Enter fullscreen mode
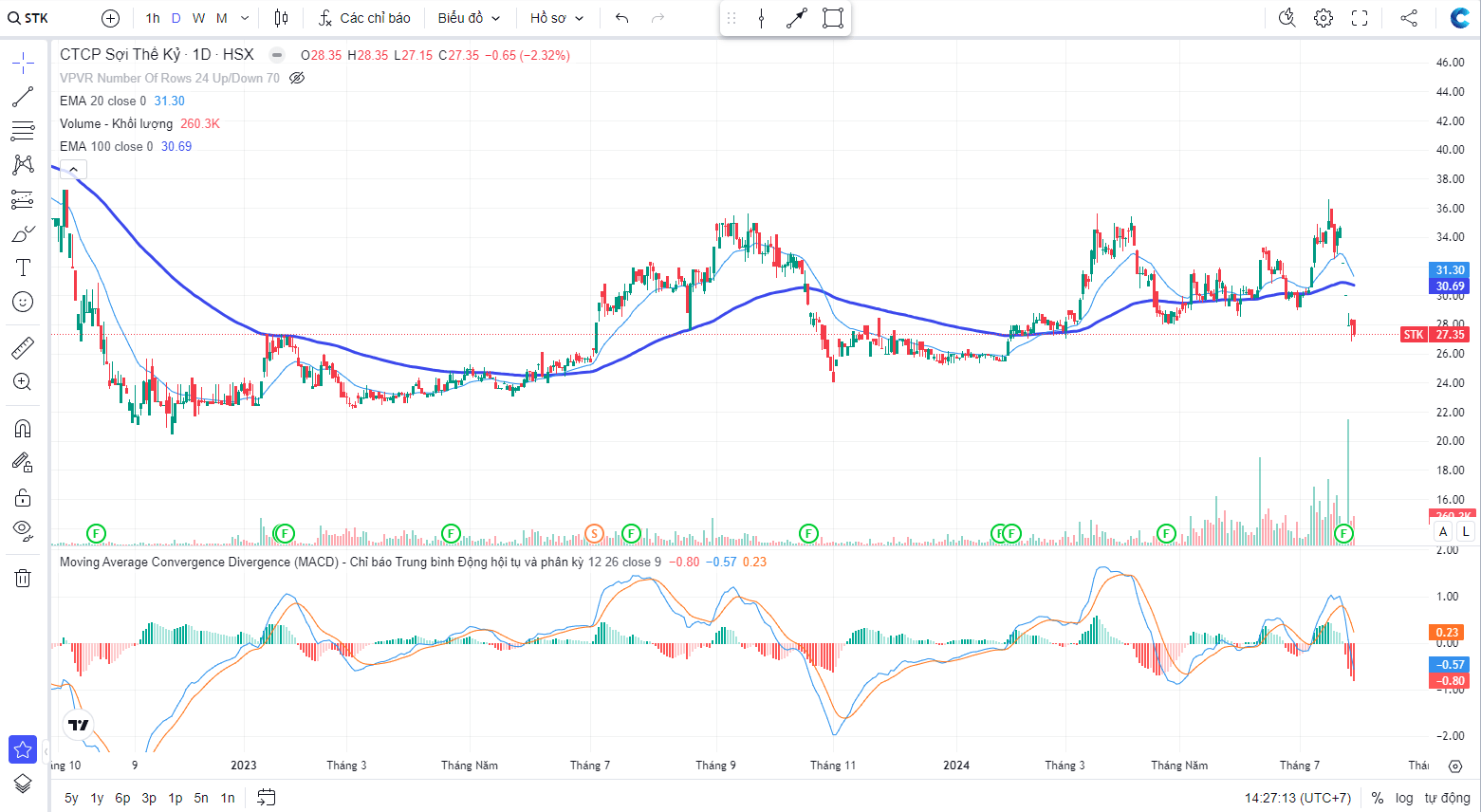This screenshot has width=1481, height=812. (x=1360, y=18)
